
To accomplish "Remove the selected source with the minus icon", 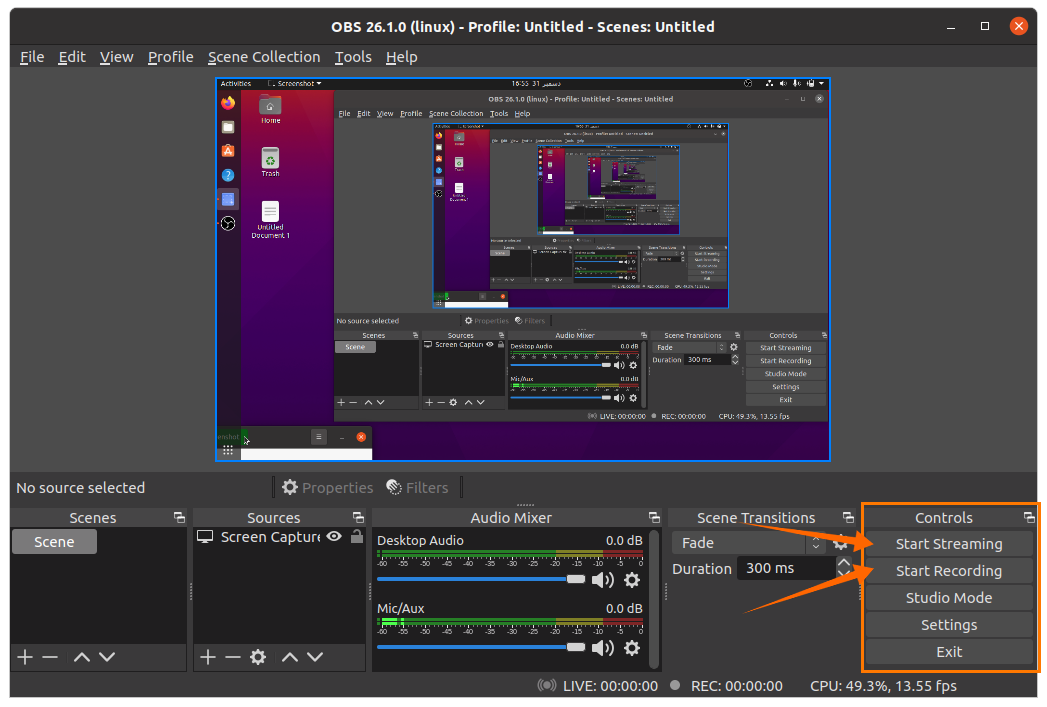I will click(x=232, y=658).
